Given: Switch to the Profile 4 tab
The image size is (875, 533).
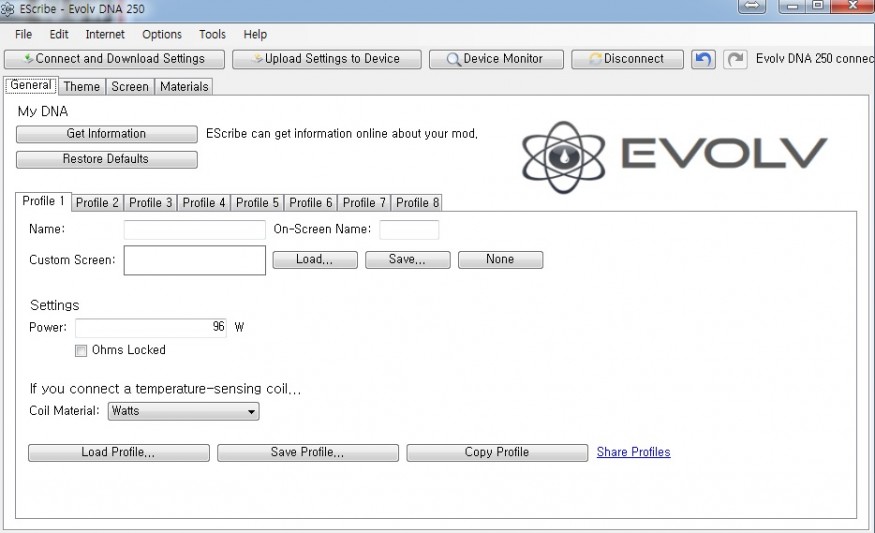Looking at the screenshot, I should point(204,203).
